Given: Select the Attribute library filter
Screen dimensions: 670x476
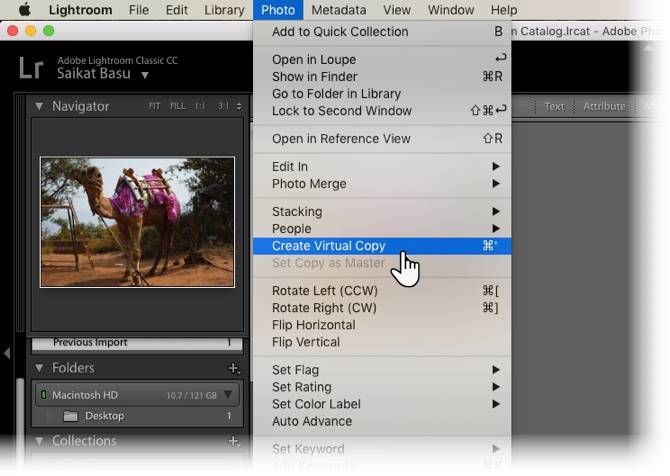Looking at the screenshot, I should (604, 106).
